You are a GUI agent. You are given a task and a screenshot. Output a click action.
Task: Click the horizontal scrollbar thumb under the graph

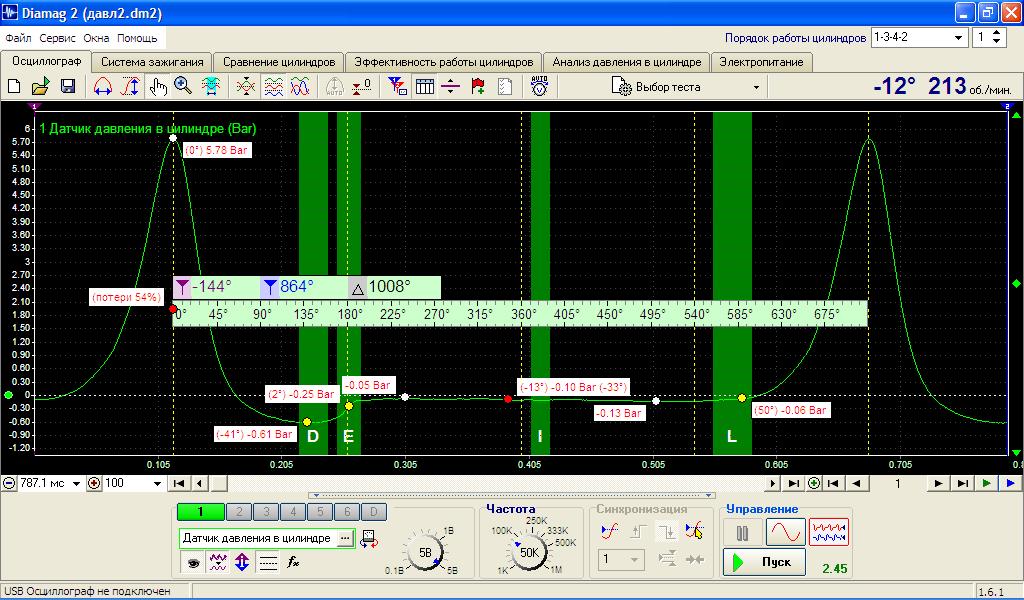coord(220,483)
